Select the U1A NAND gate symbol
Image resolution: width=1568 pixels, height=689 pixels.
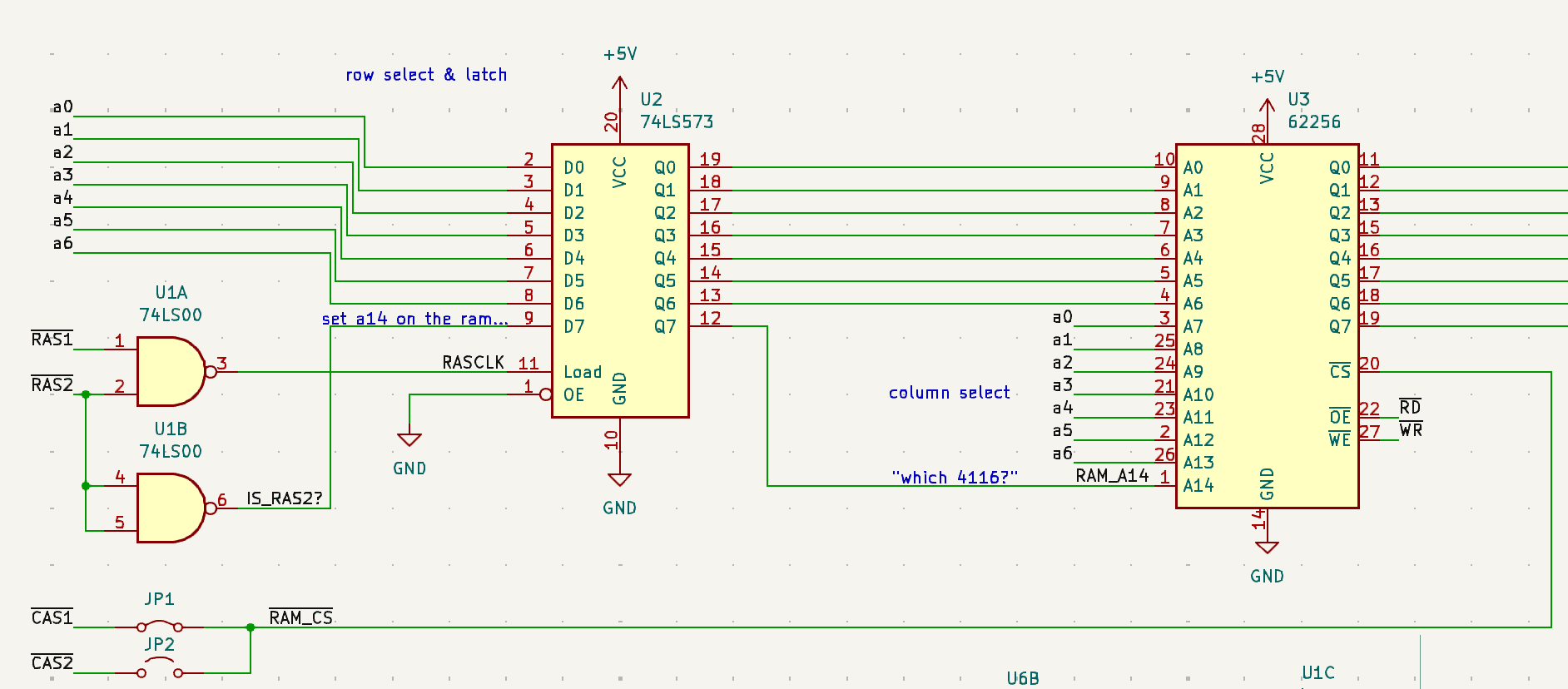coord(171,371)
